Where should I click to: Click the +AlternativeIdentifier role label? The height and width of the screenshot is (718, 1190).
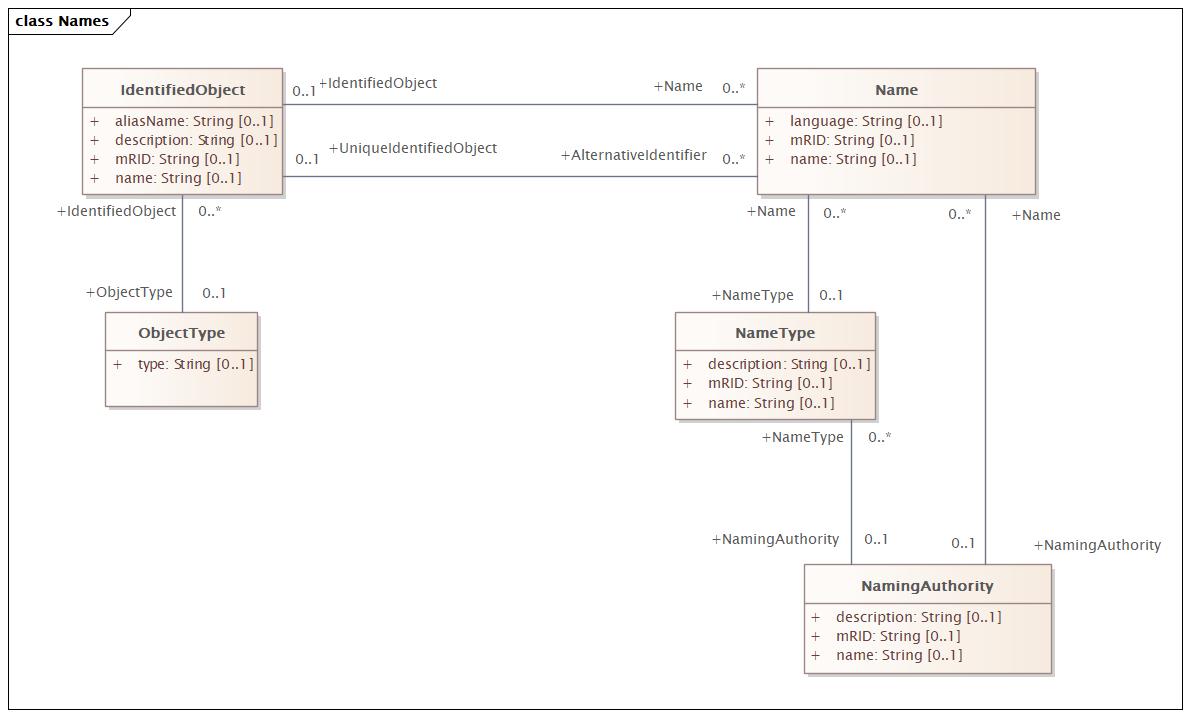[x=634, y=155]
